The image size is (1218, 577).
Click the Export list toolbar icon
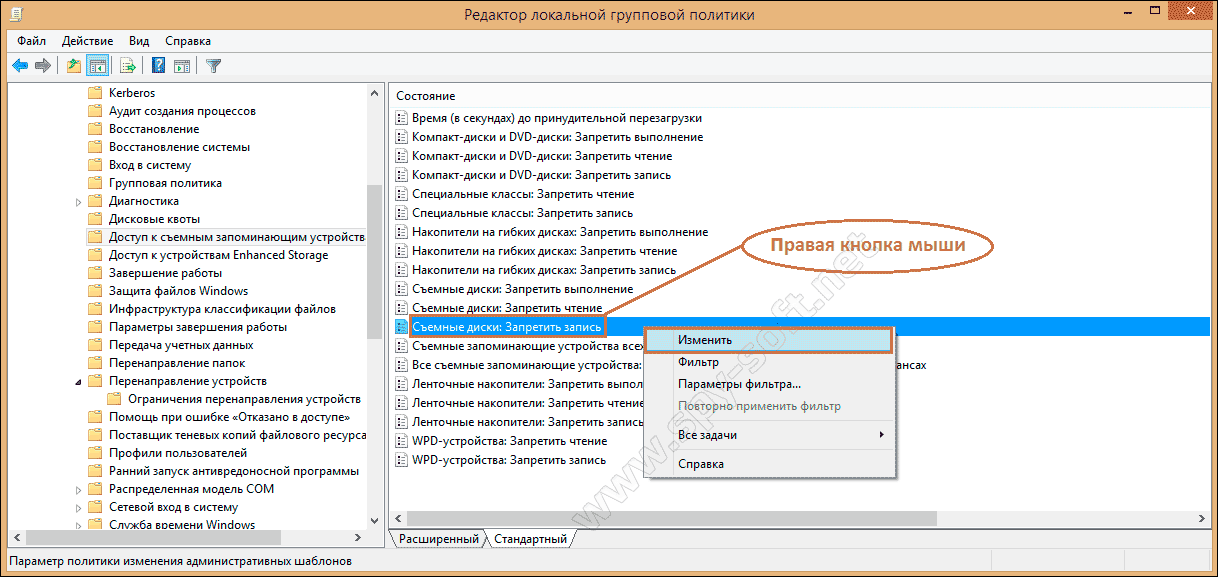point(128,66)
